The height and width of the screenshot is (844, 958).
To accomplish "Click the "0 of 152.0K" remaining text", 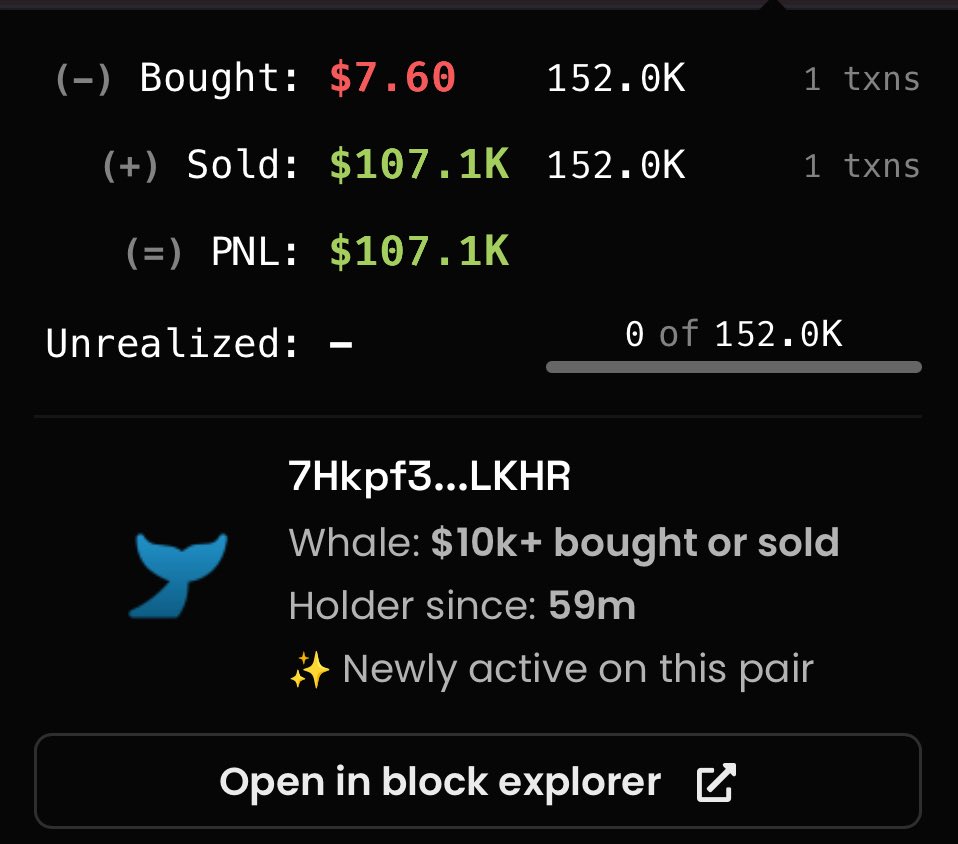I will click(733, 334).
